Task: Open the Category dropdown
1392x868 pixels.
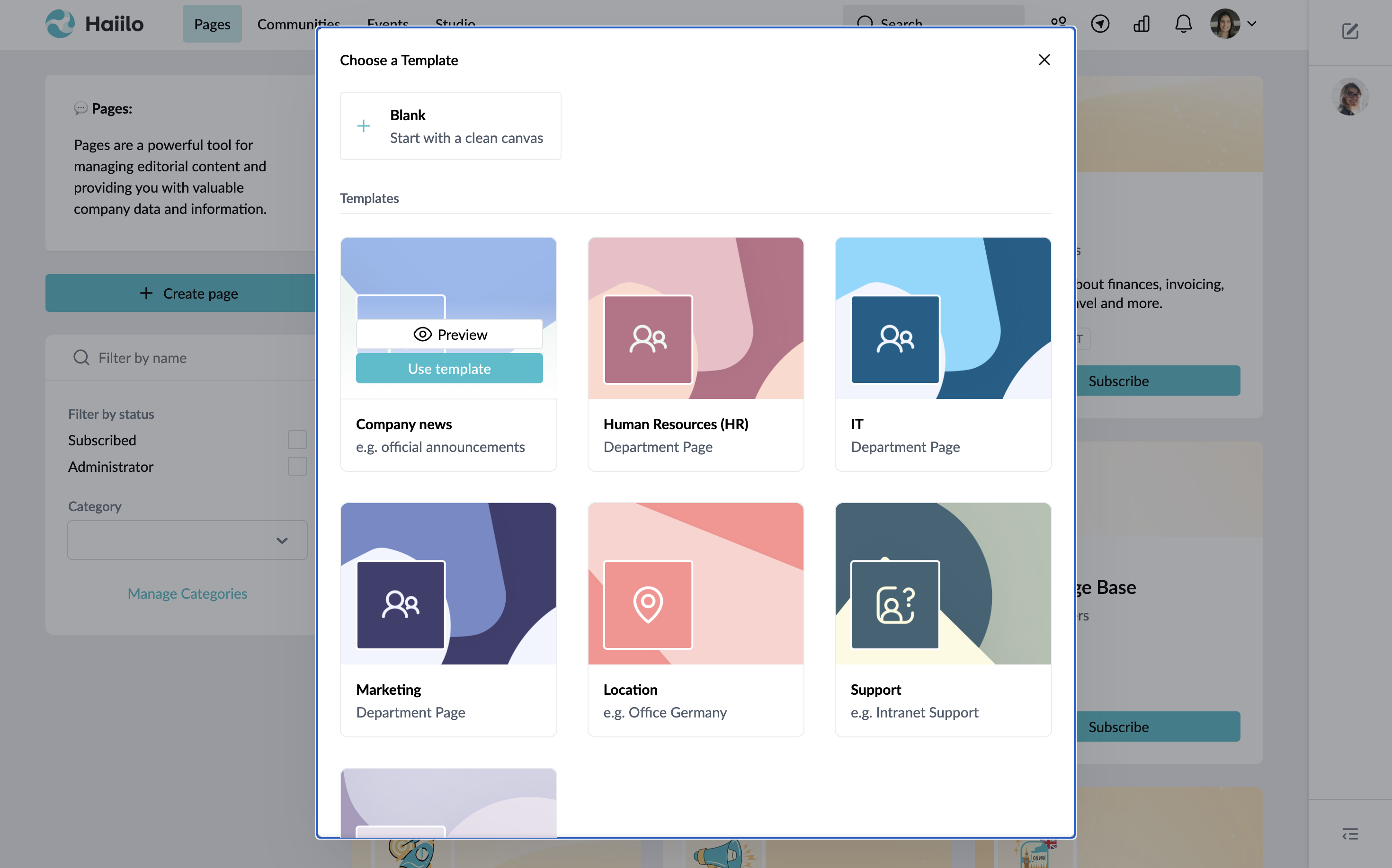Action: point(187,540)
